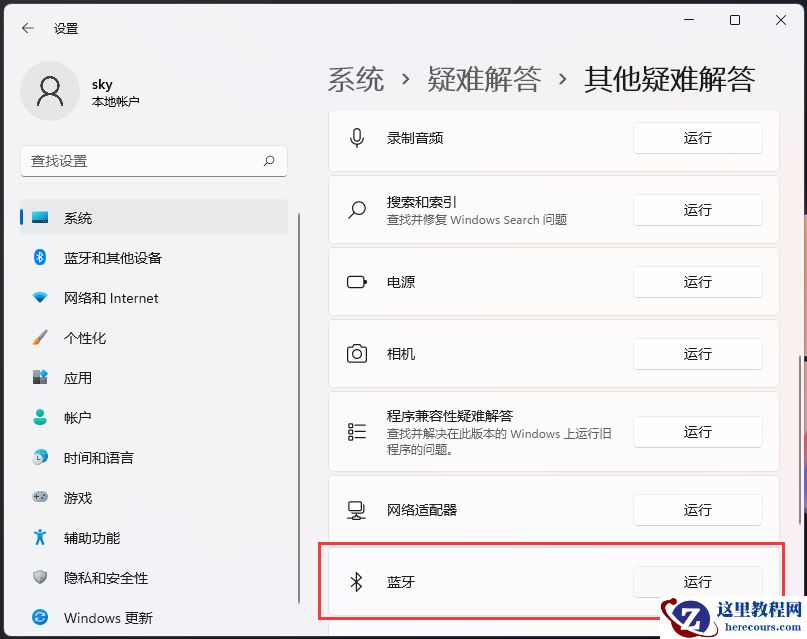Switch to 帐户 settings
Image resolution: width=807 pixels, height=639 pixels.
coord(77,418)
